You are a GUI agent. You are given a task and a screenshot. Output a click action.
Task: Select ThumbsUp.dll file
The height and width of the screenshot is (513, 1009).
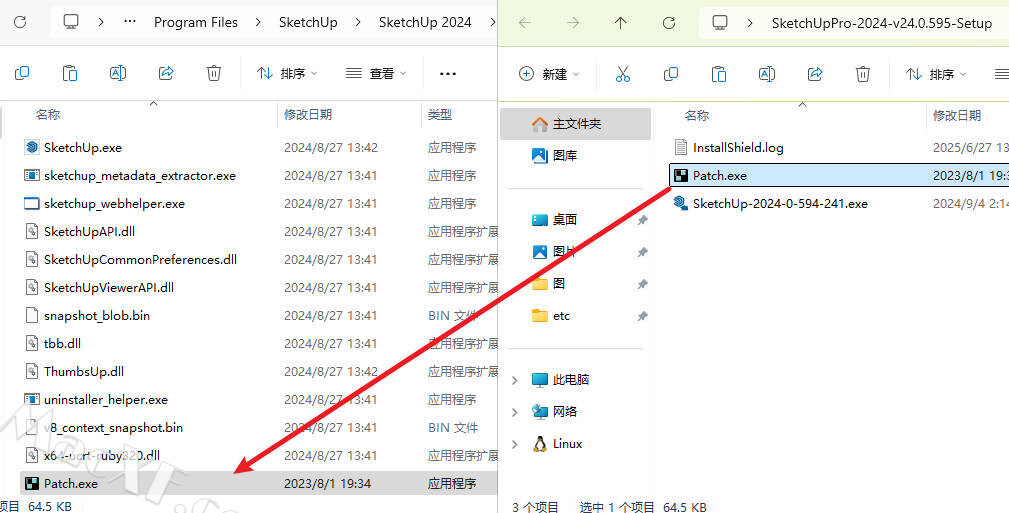tap(84, 371)
